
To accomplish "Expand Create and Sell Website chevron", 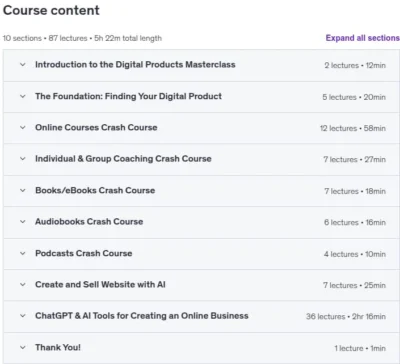I will [x=23, y=285].
